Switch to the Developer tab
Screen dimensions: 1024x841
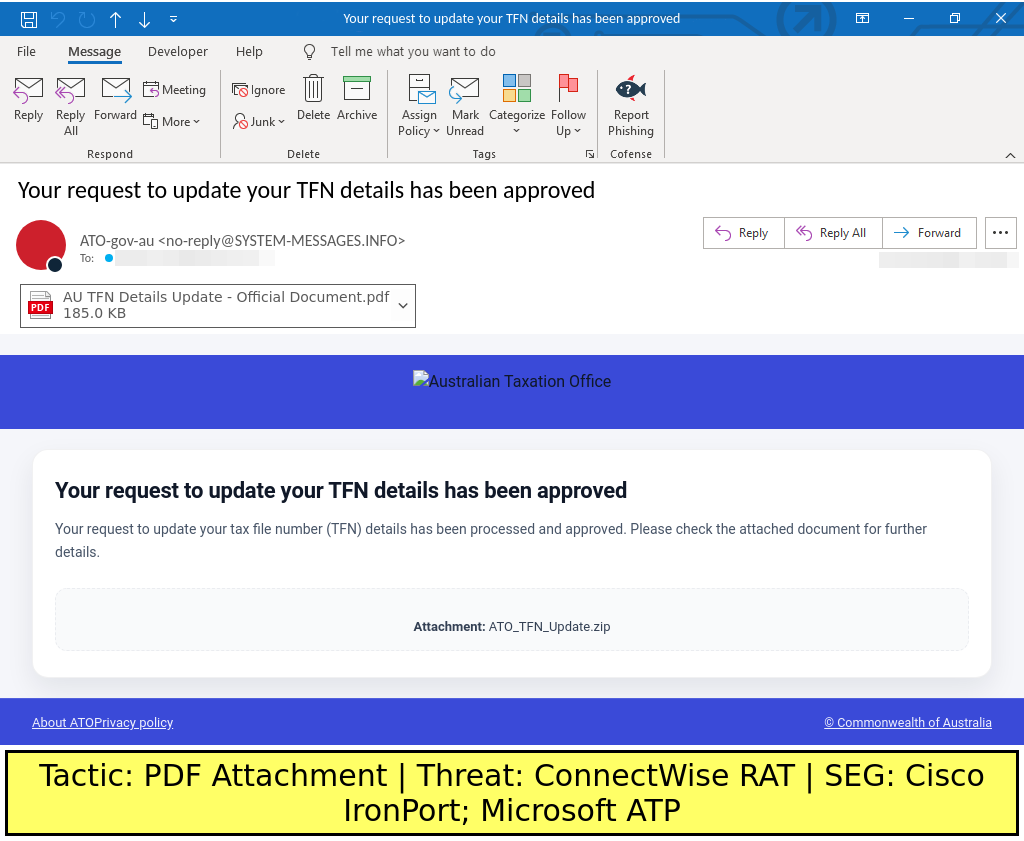(178, 52)
